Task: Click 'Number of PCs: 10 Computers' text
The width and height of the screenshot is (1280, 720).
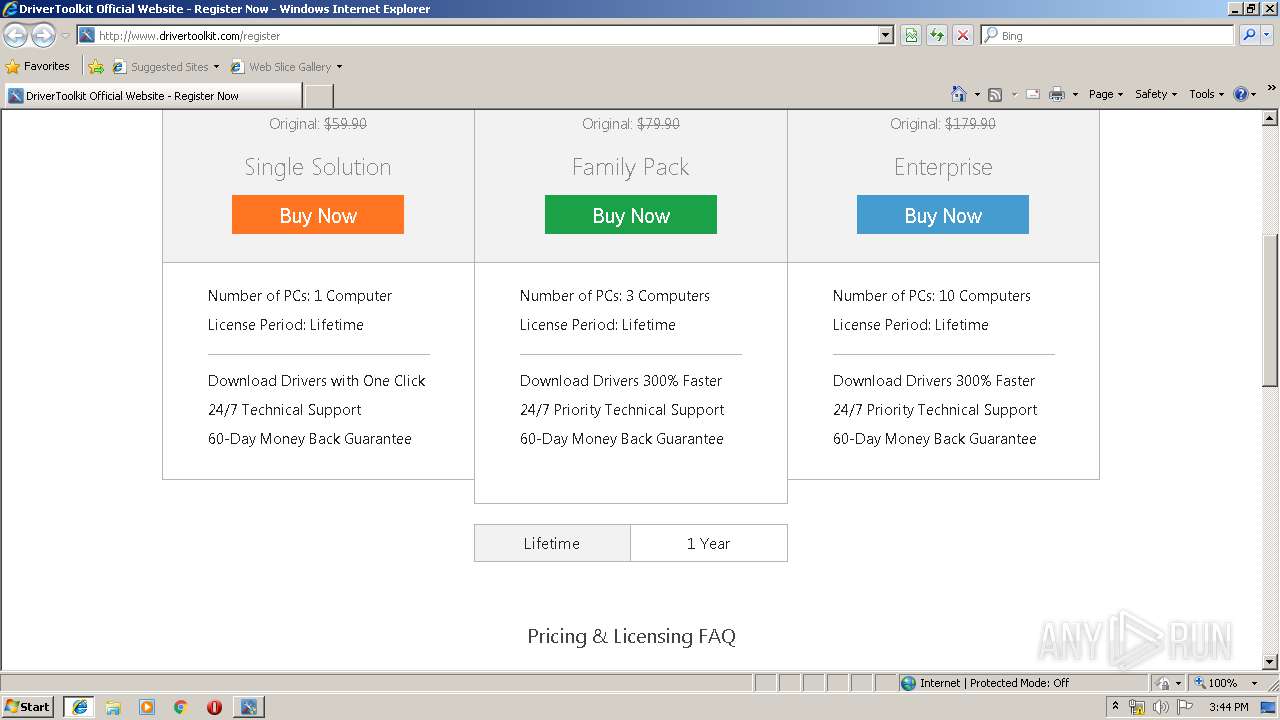Action: 932,296
